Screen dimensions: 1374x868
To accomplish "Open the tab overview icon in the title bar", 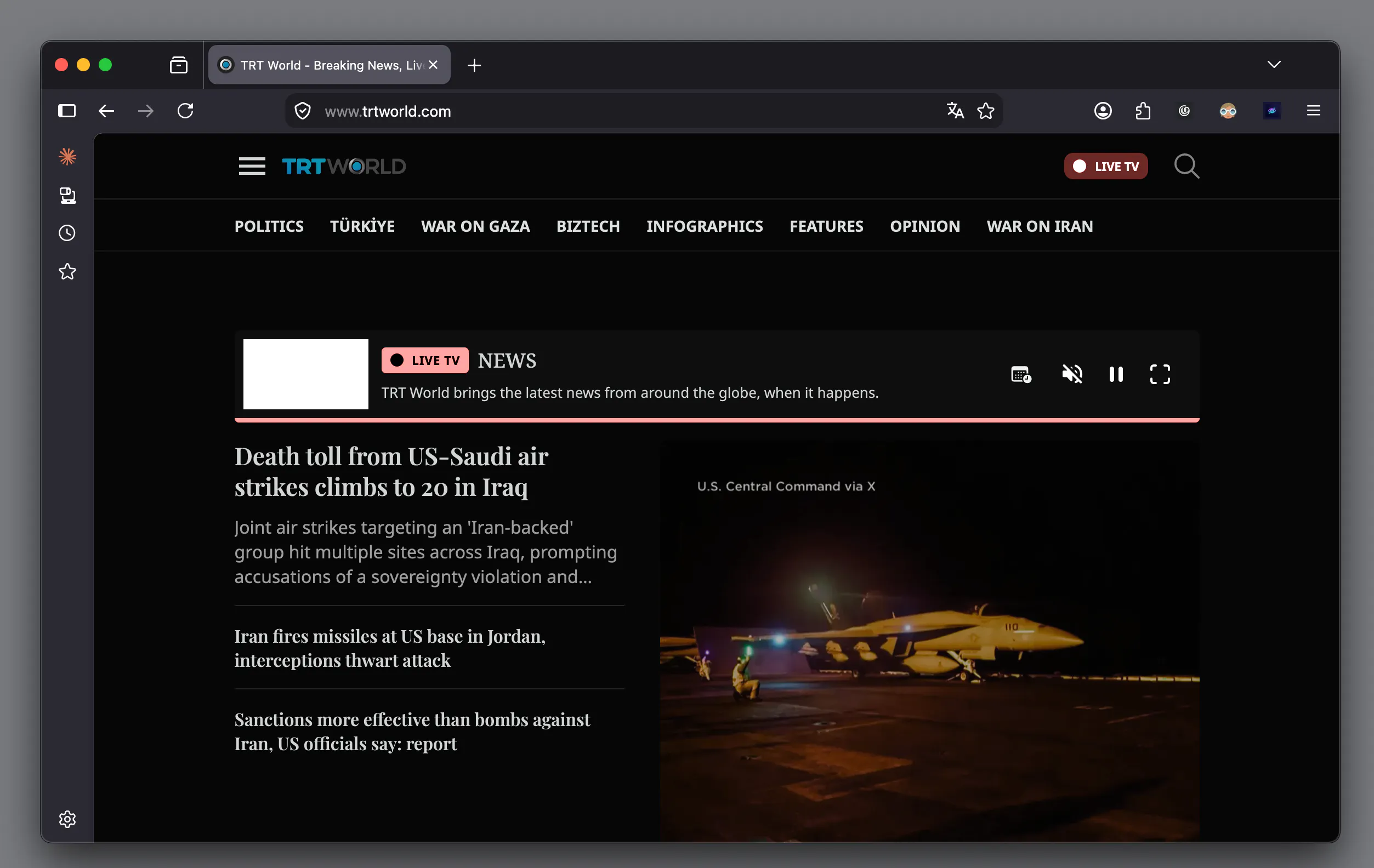I will pos(179,65).
